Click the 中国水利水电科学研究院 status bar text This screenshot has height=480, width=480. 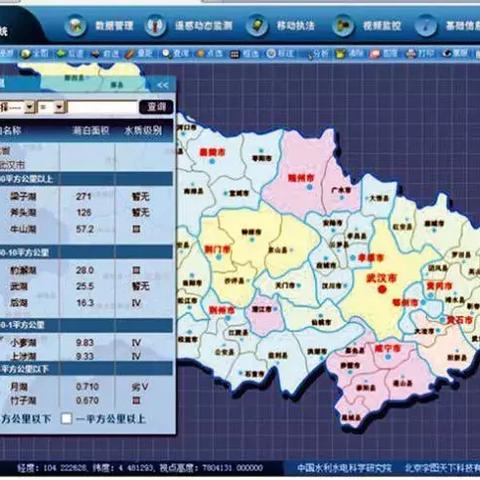click(x=344, y=468)
